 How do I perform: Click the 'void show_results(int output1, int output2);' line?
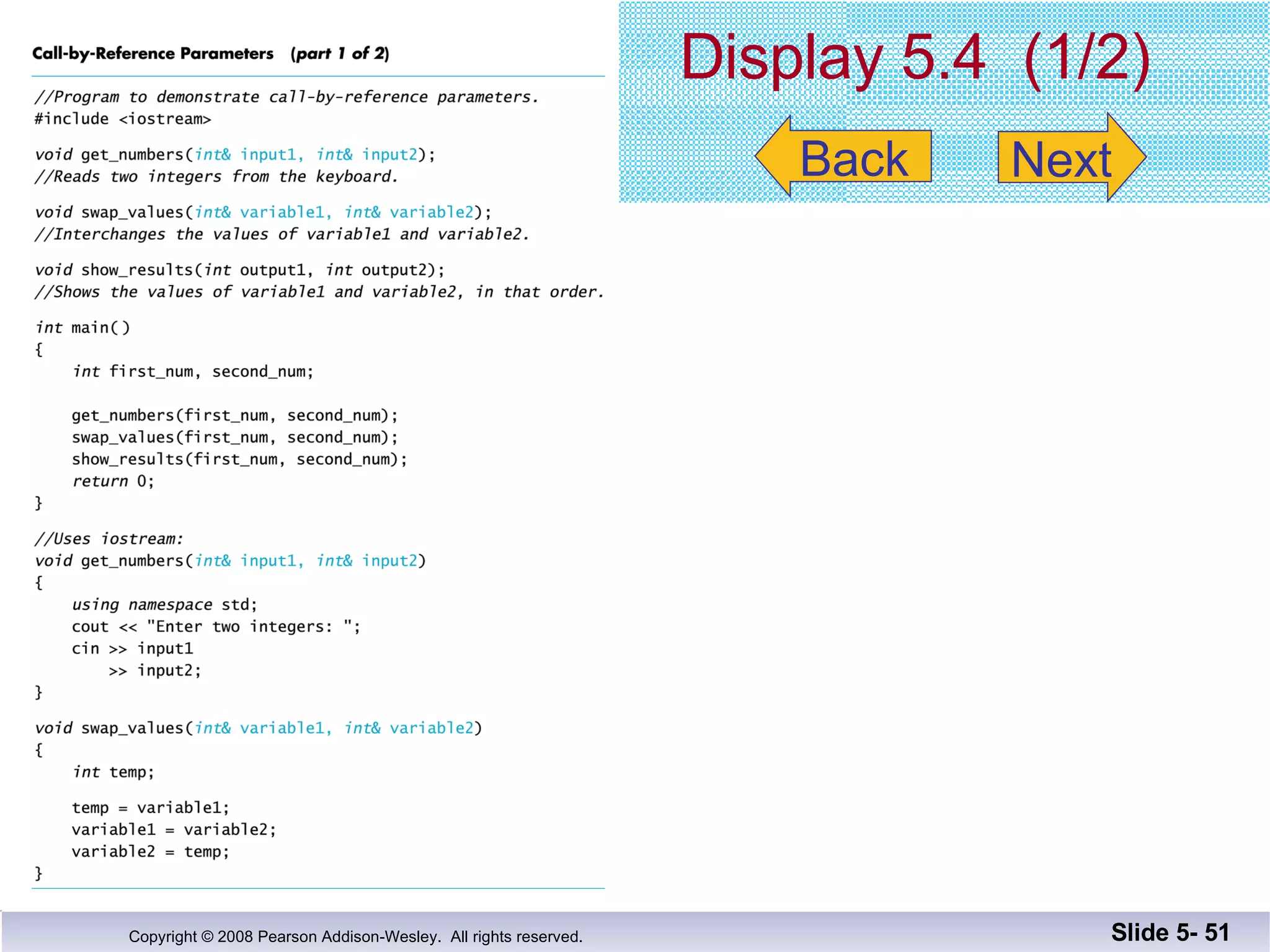coord(239,270)
